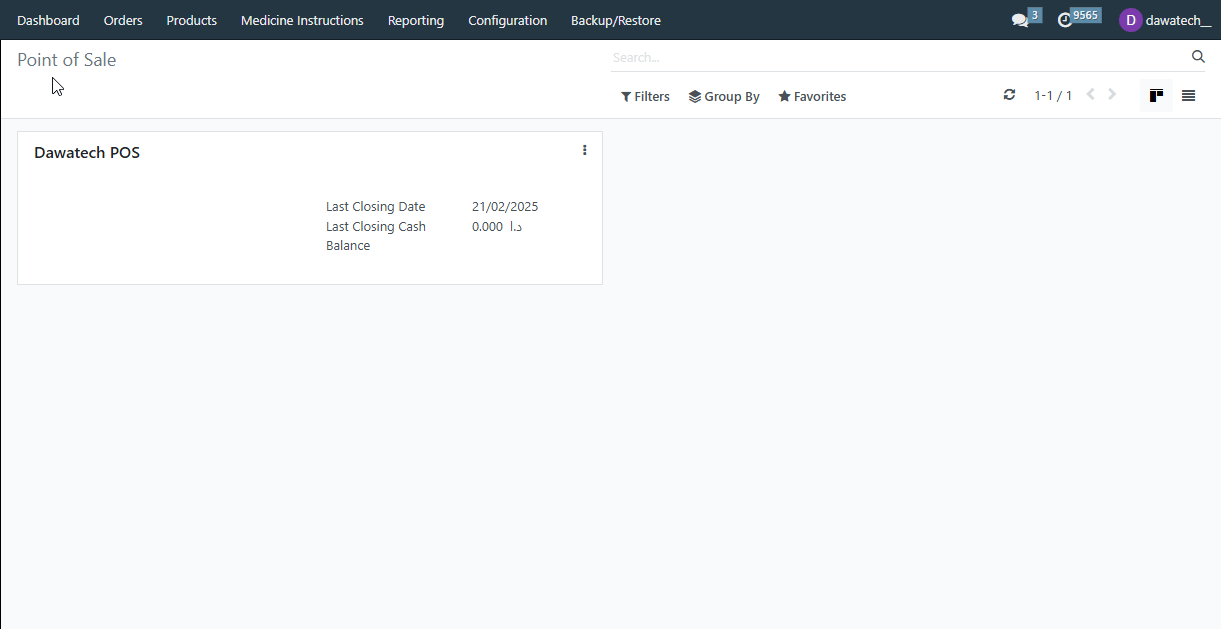Viewport: 1221px width, 629px height.
Task: Click the 21/02/2025 closing date value
Action: click(x=505, y=207)
